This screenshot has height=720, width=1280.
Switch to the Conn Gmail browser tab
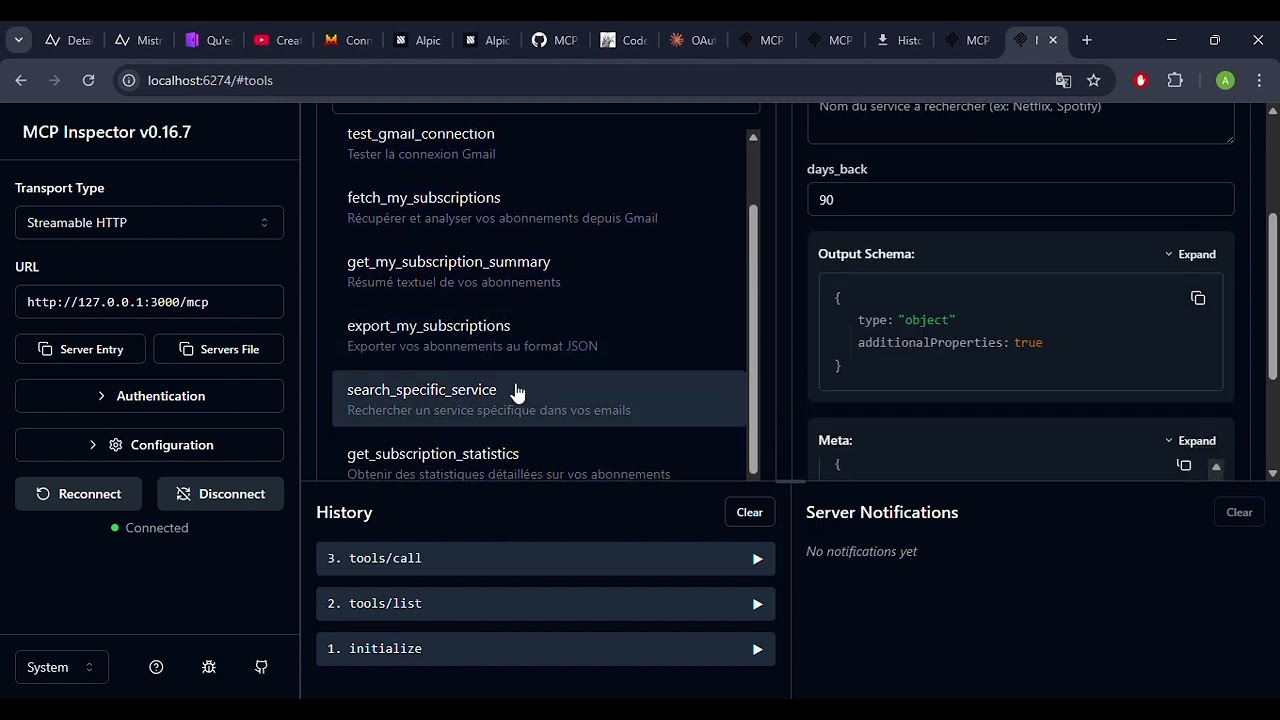[348, 40]
